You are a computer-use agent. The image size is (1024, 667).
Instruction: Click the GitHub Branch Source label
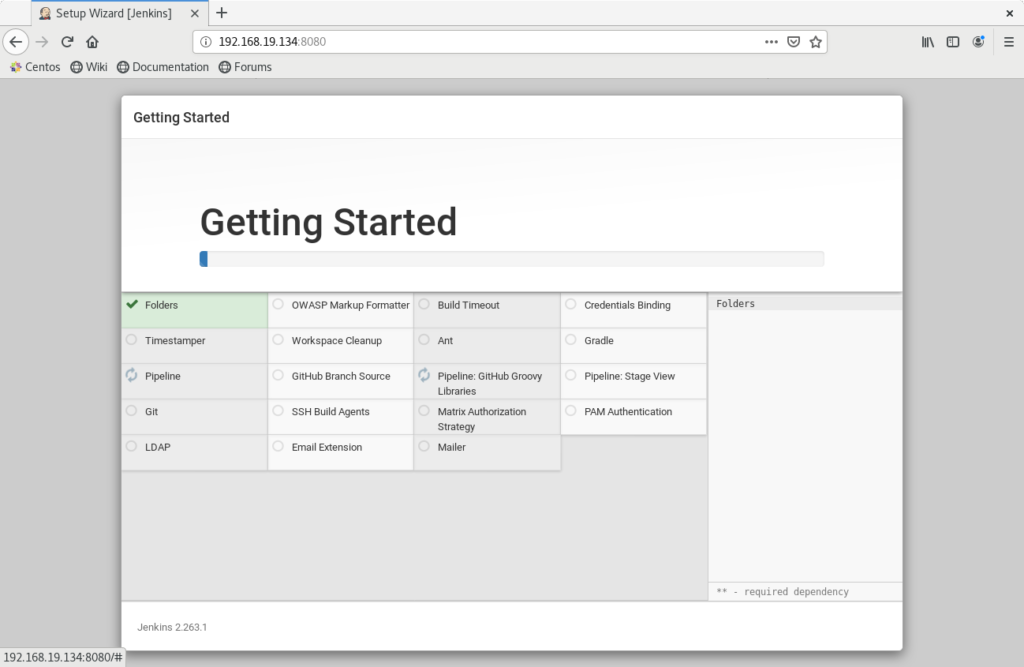click(x=341, y=376)
